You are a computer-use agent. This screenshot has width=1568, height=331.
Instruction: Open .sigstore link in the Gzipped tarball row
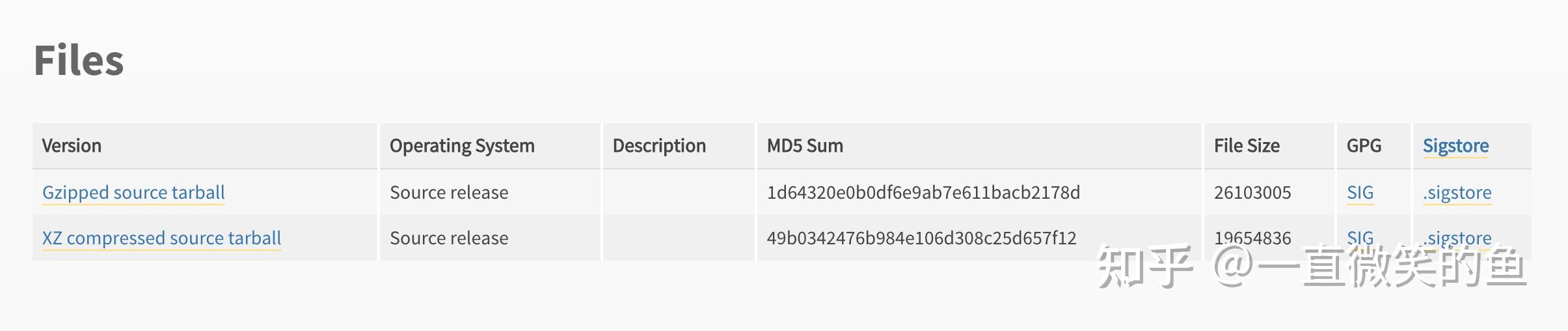point(1457,193)
